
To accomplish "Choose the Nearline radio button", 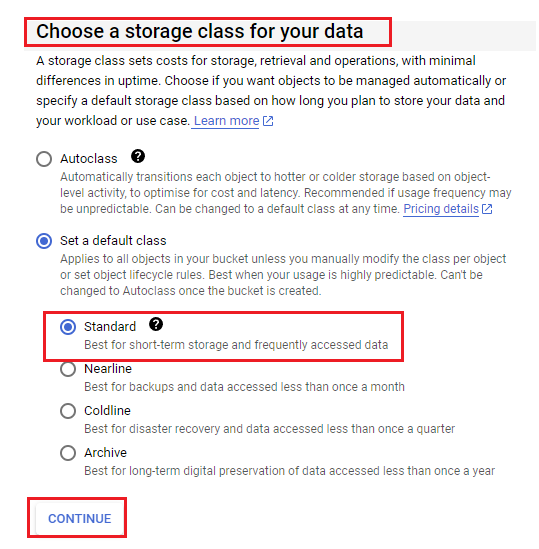I will [x=68, y=369].
